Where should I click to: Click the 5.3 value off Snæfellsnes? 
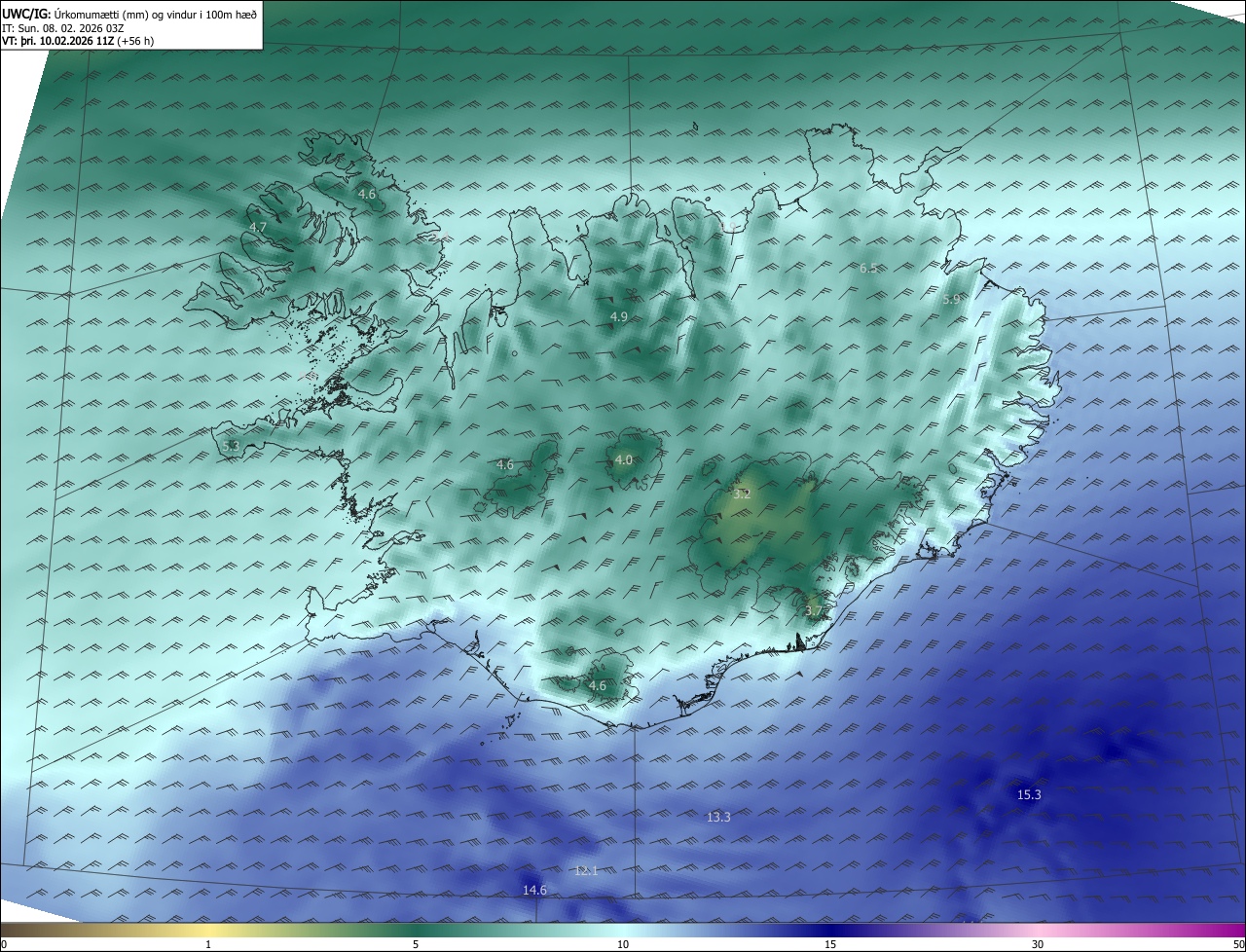click(x=231, y=446)
